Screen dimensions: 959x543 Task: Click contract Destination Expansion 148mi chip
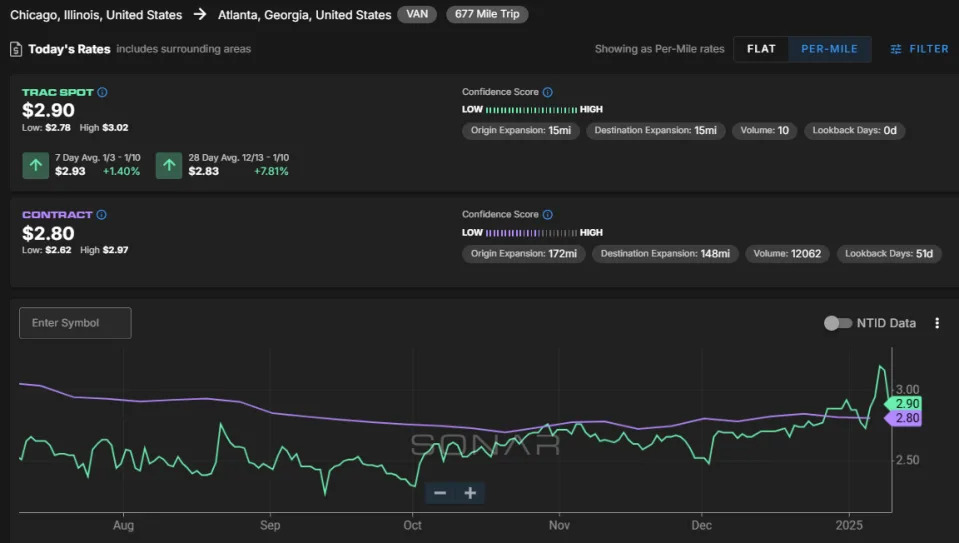coord(665,254)
